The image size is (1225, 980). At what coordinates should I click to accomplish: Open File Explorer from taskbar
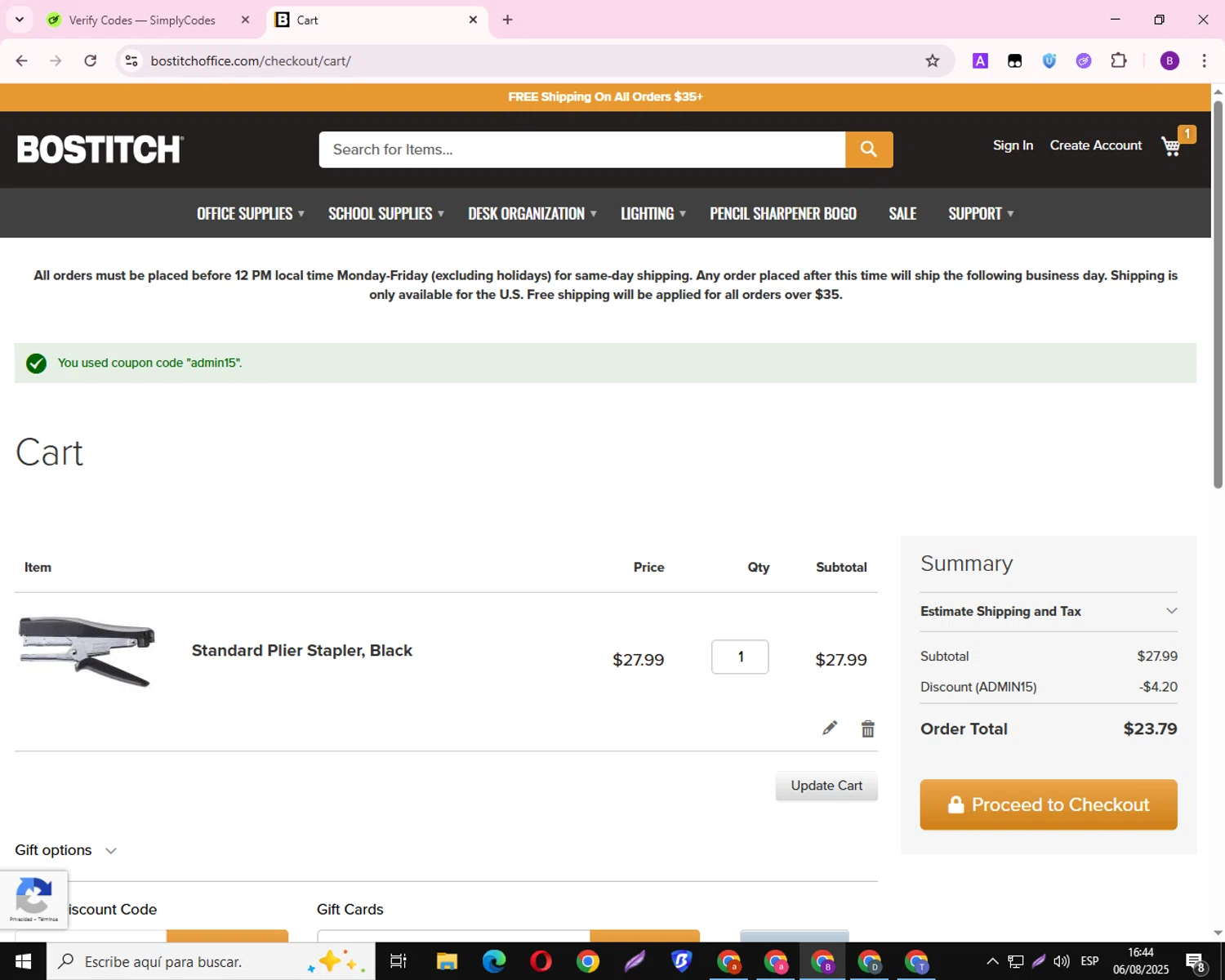pyautogui.click(x=447, y=961)
